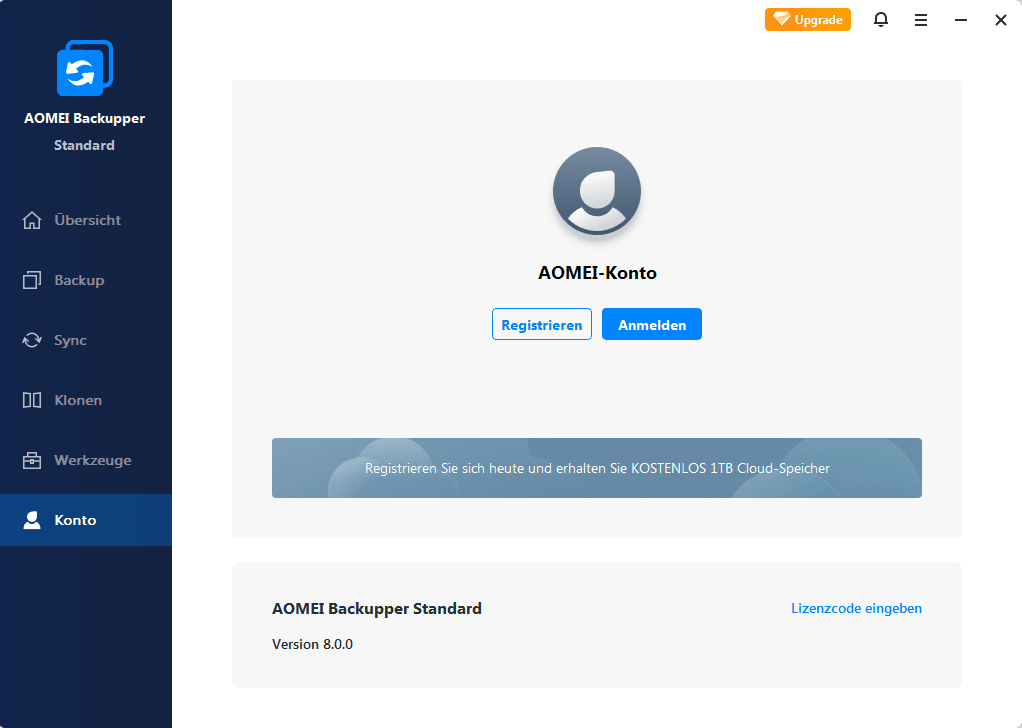Open the Werkzeuge toolbox icon

32,460
